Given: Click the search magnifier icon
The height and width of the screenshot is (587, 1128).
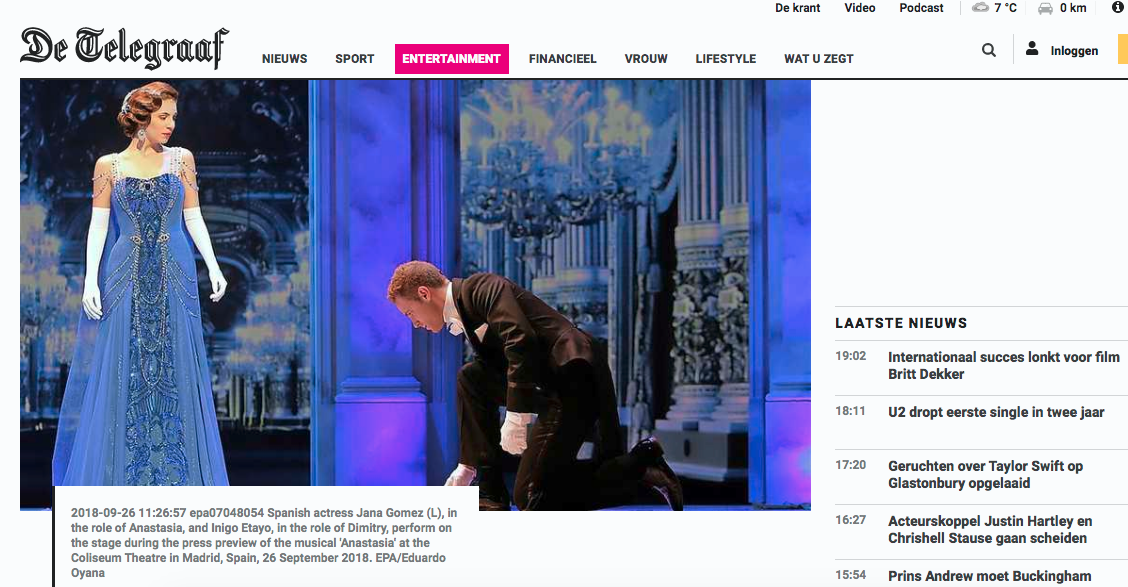Looking at the screenshot, I should pyautogui.click(x=989, y=50).
